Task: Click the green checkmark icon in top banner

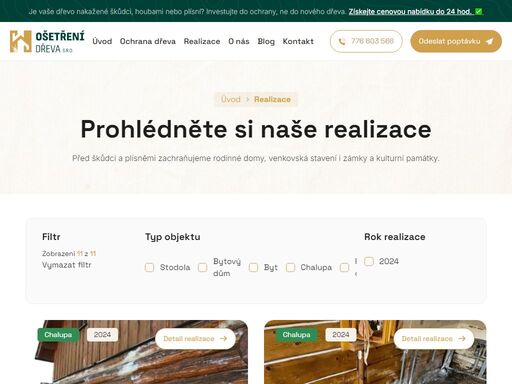Action: click(x=479, y=11)
